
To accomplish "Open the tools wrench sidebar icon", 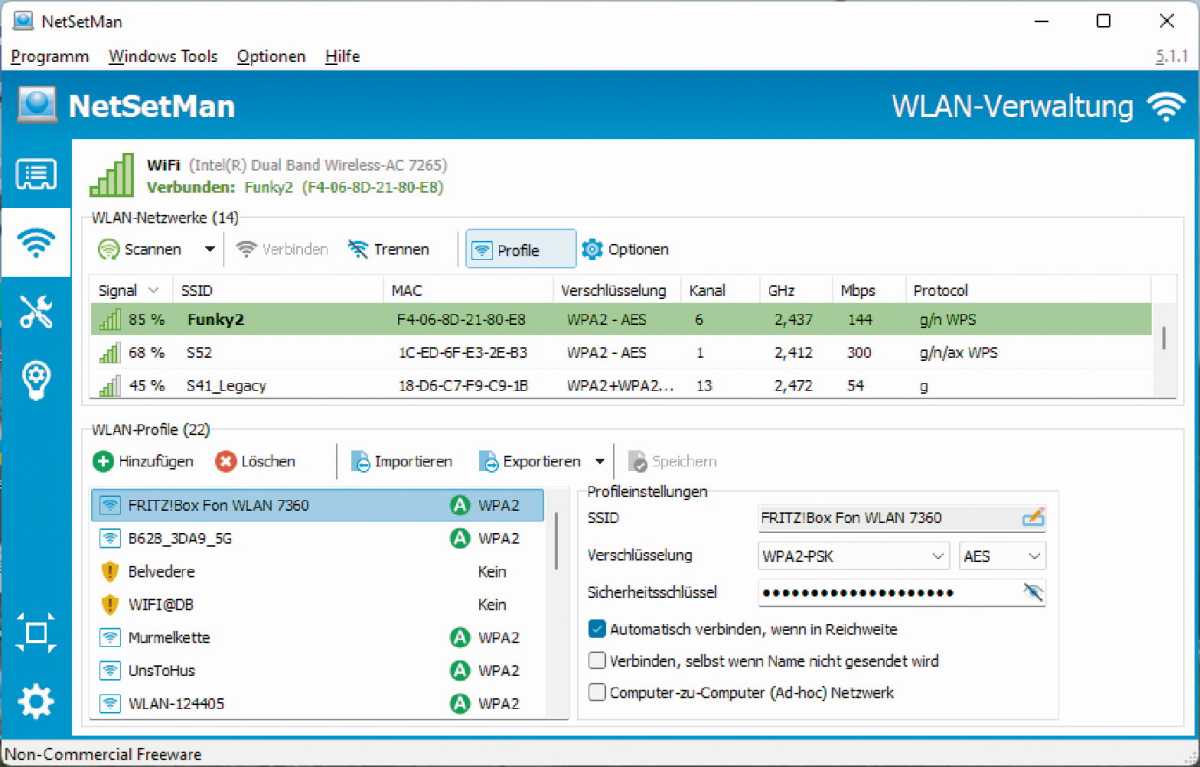I will click(36, 312).
